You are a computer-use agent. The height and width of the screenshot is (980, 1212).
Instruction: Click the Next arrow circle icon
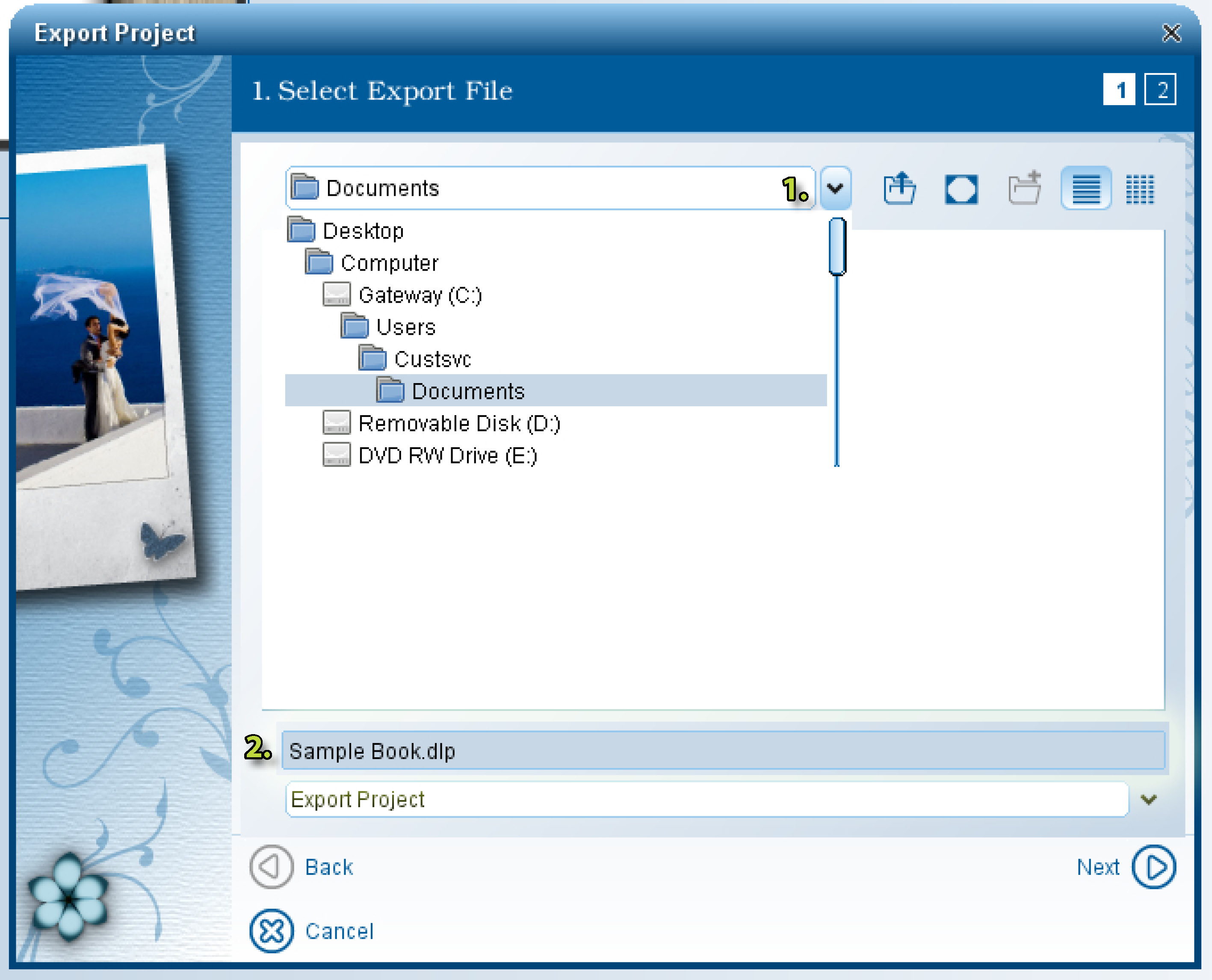coord(1154,867)
